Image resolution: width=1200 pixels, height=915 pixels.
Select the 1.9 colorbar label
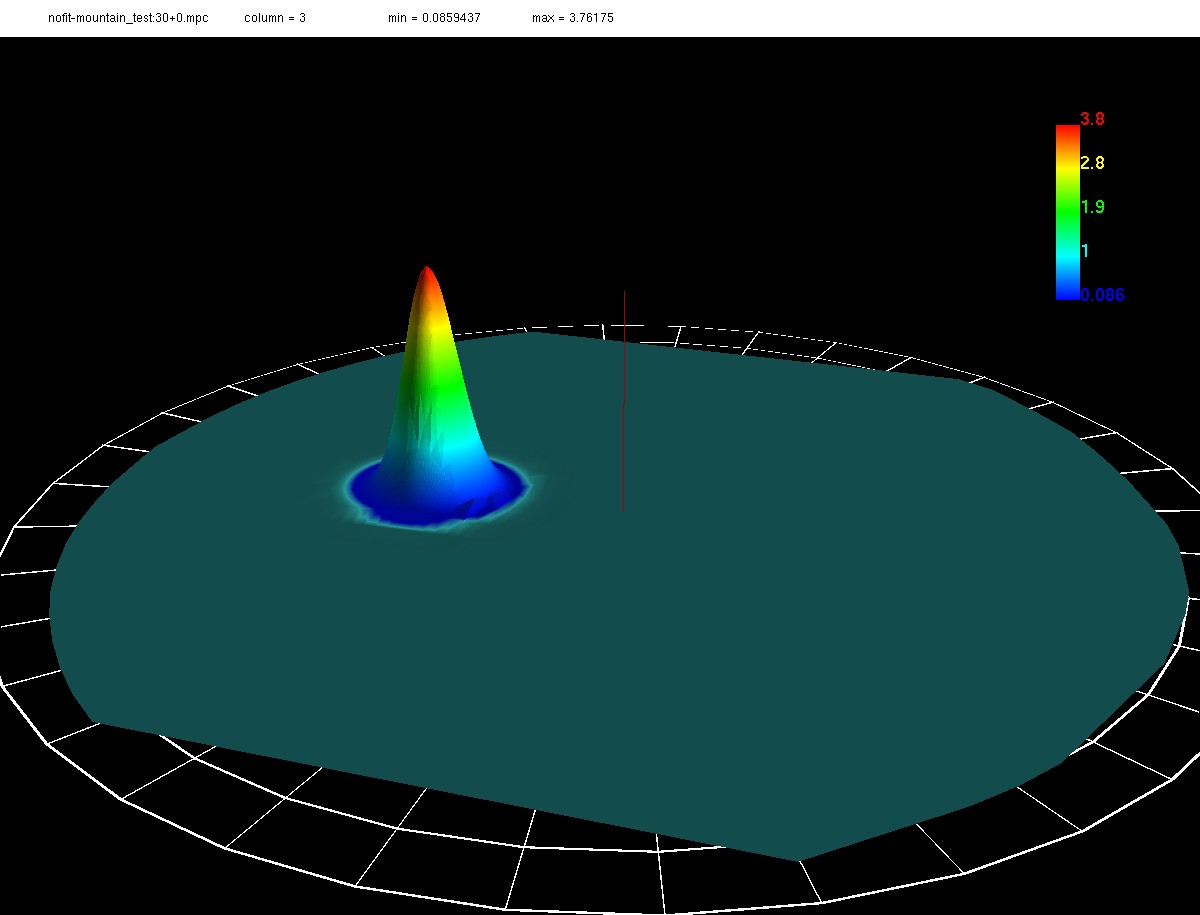click(x=1092, y=207)
